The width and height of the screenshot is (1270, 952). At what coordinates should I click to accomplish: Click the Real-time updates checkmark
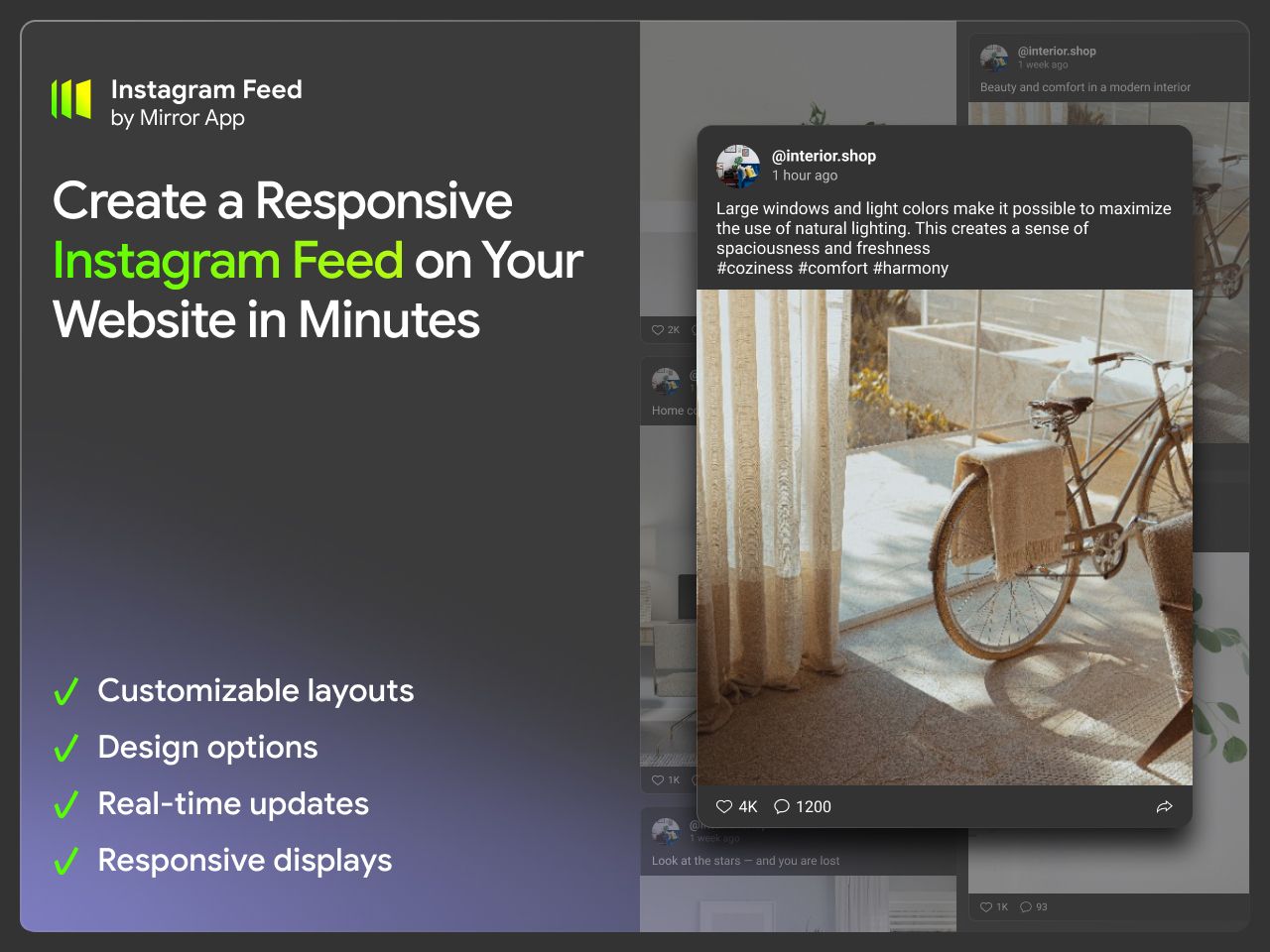click(x=65, y=805)
